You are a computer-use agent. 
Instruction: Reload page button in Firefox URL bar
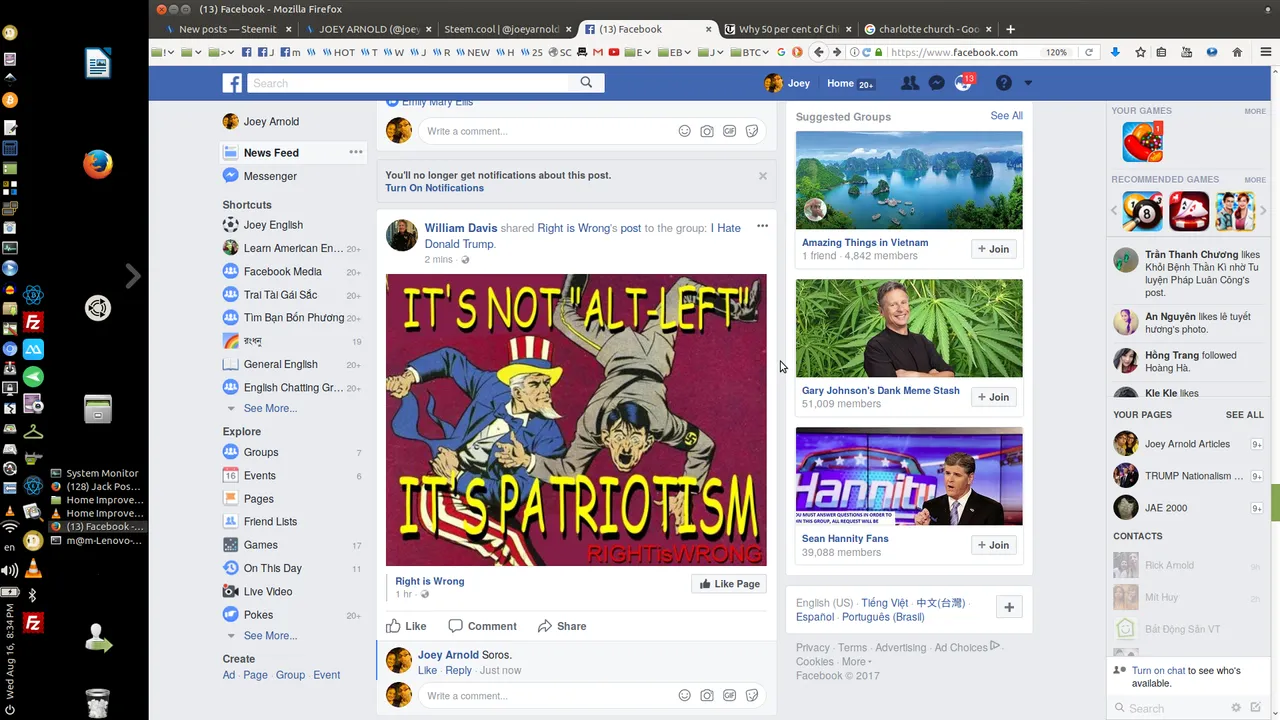pyautogui.click(x=1089, y=52)
